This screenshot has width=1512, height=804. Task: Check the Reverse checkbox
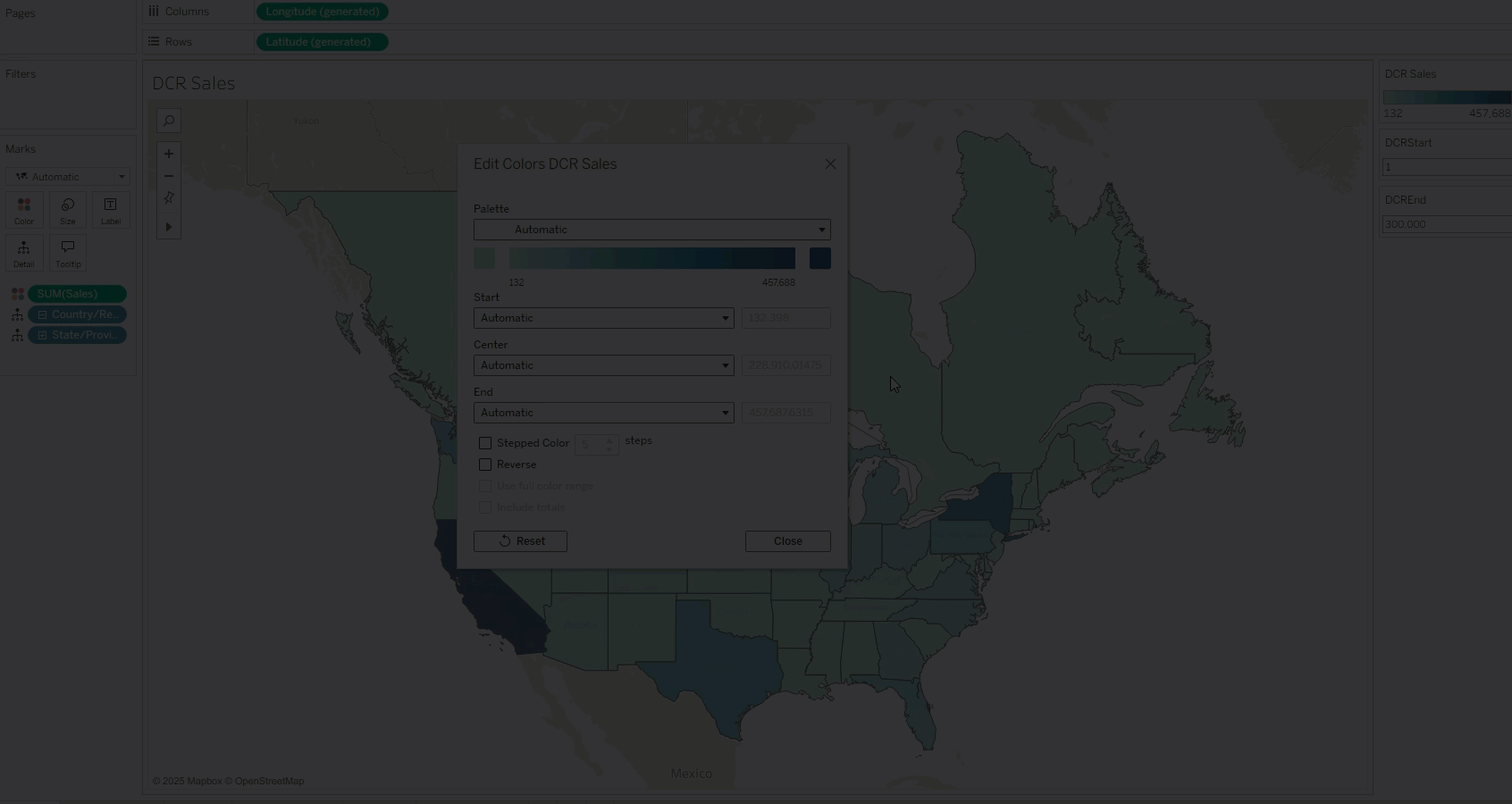pos(485,465)
